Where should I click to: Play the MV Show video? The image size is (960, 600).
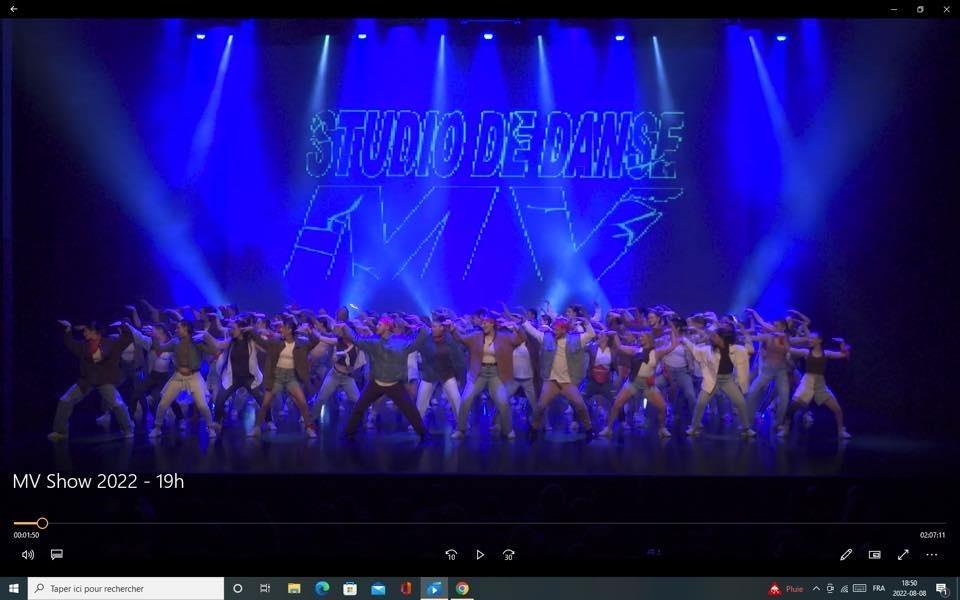tap(480, 555)
